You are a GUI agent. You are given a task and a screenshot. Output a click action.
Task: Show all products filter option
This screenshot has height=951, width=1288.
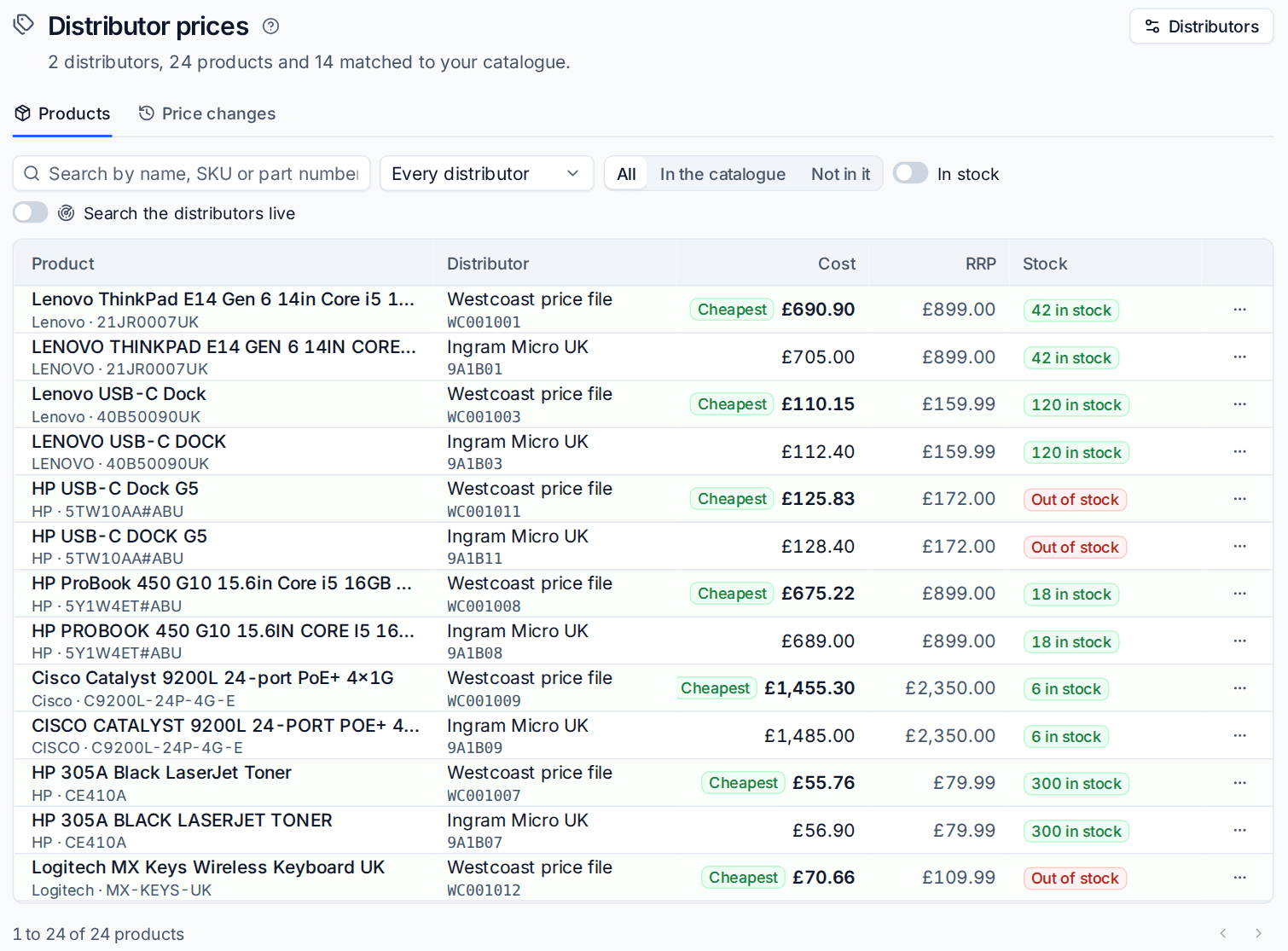point(626,174)
